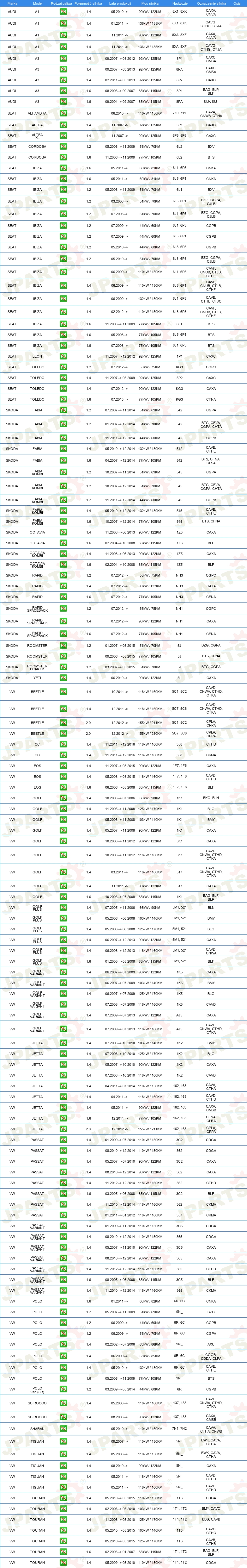The height and width of the screenshot is (1568, 247).
Task: Click fuel icon in AUDI A3 8P7 row
Action: tap(63, 80)
